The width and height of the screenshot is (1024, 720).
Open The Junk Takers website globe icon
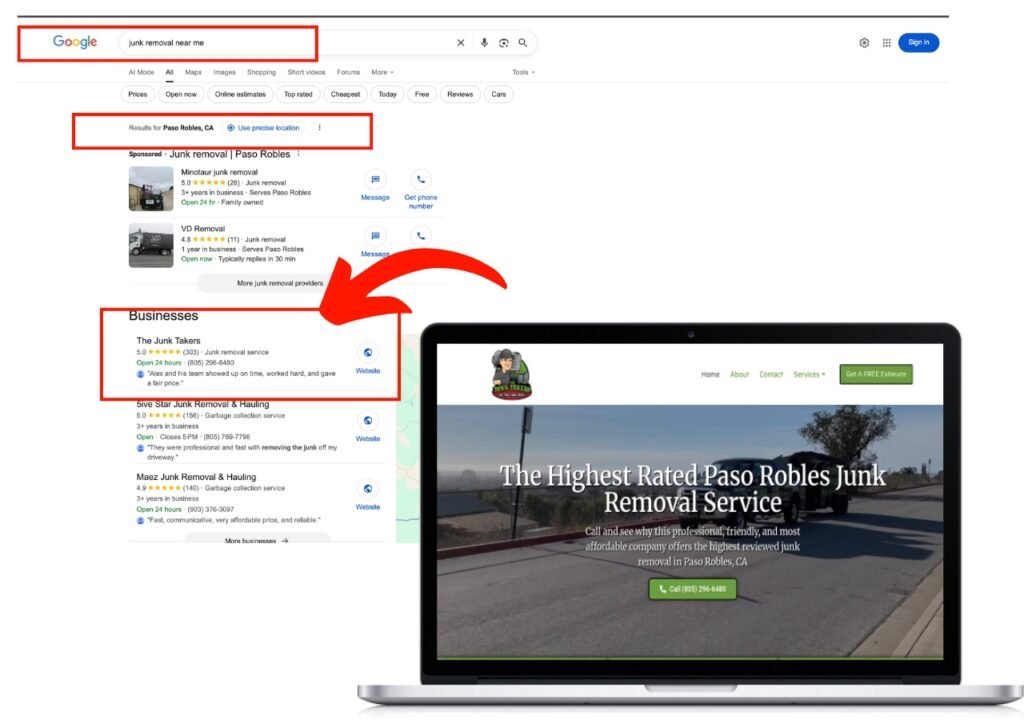tap(368, 353)
